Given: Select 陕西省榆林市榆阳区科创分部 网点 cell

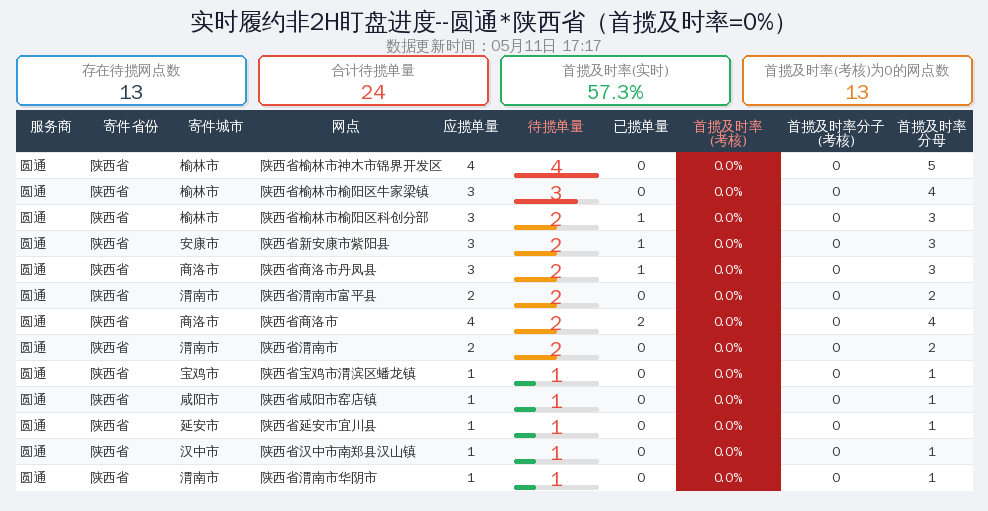Looking at the screenshot, I should pyautogui.click(x=345, y=217).
